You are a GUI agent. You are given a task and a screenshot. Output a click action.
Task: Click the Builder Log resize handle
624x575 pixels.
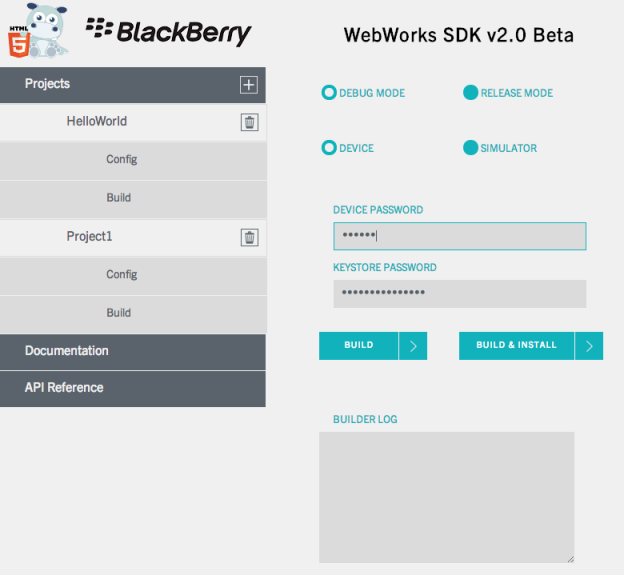click(x=571, y=559)
